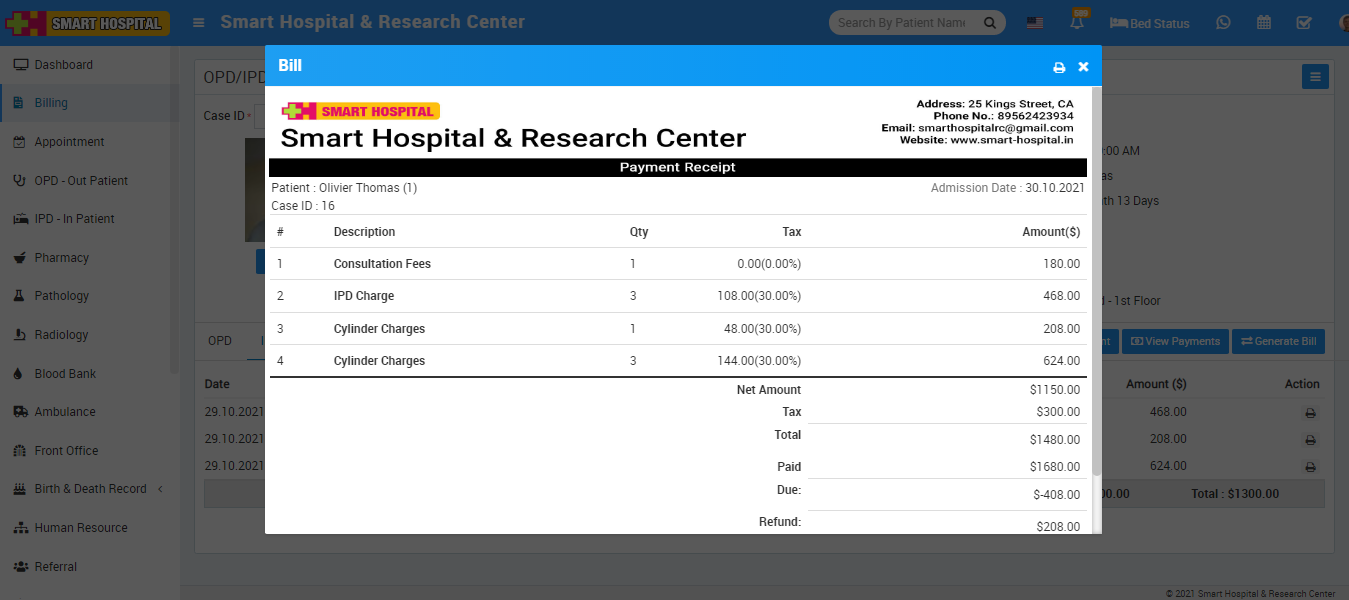Open Human Resource in the sidebar
Image resolution: width=1349 pixels, height=600 pixels.
coord(81,528)
